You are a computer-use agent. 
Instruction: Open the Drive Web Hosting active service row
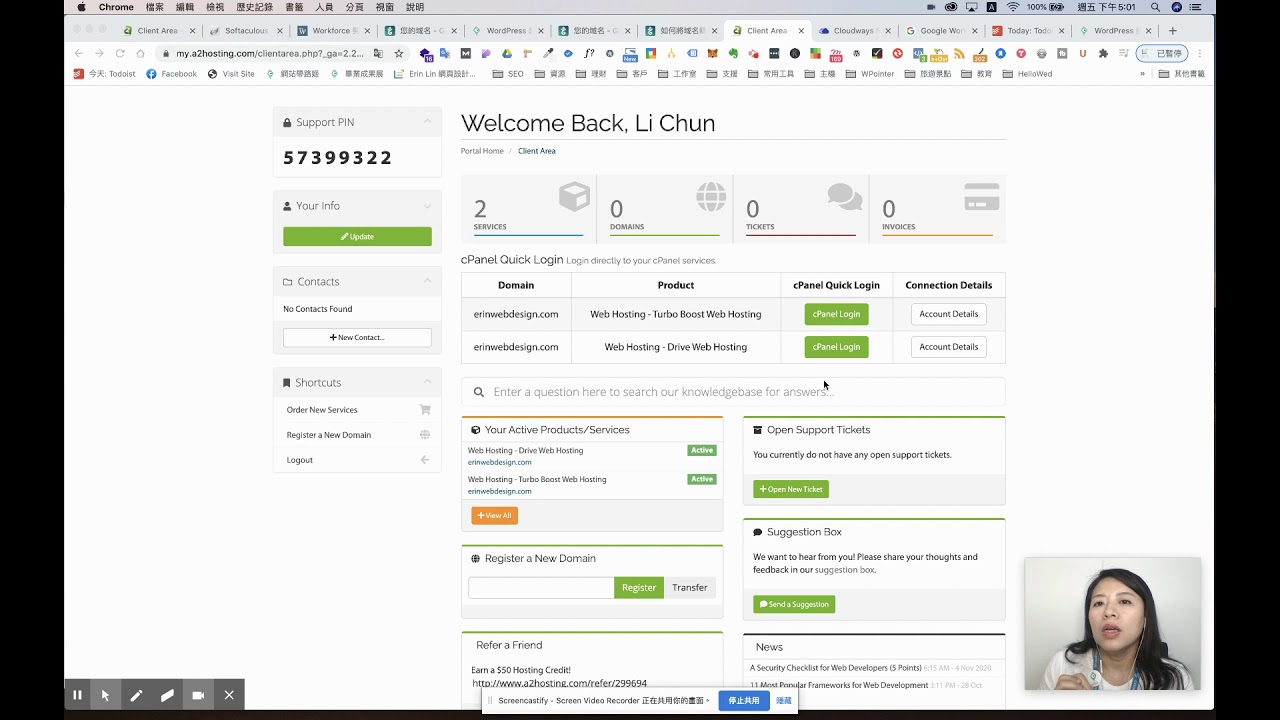pyautogui.click(x=592, y=456)
